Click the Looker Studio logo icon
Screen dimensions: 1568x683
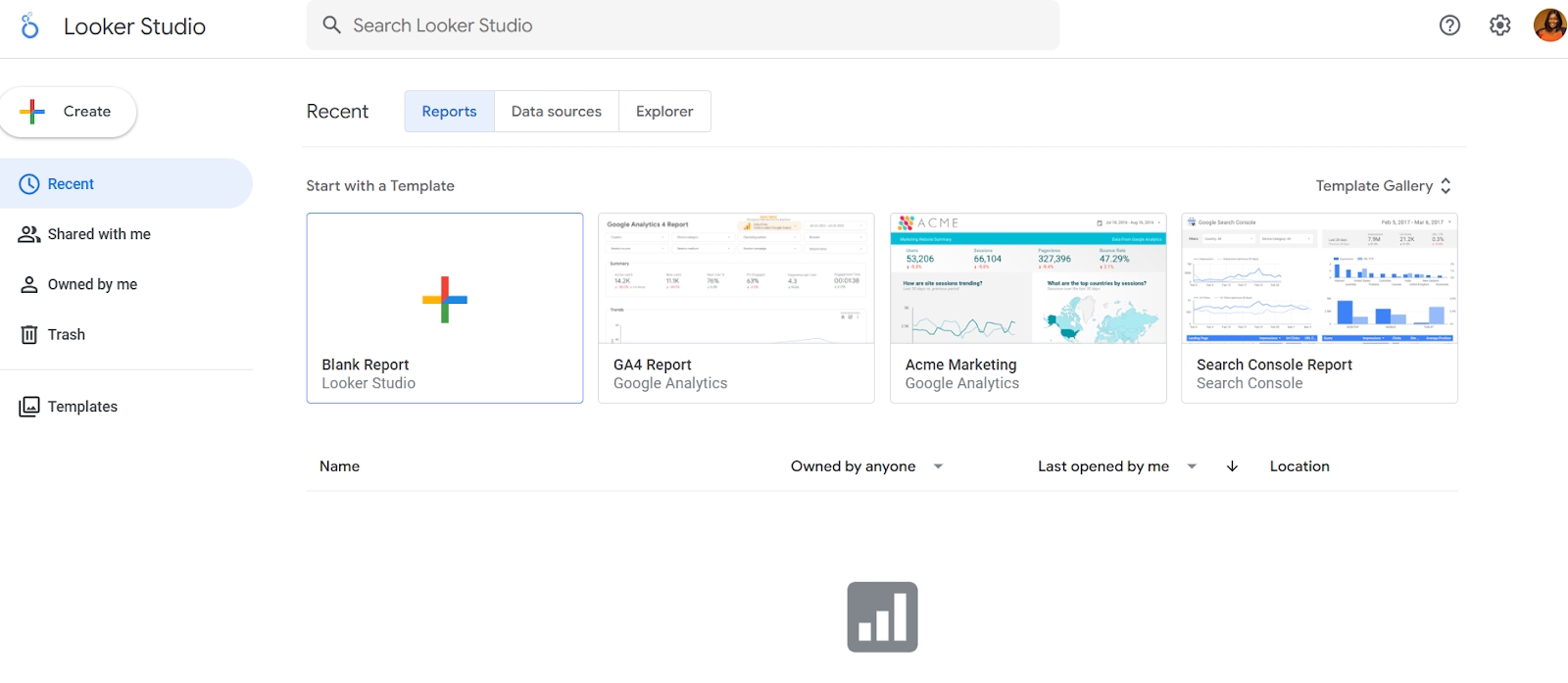[x=30, y=25]
